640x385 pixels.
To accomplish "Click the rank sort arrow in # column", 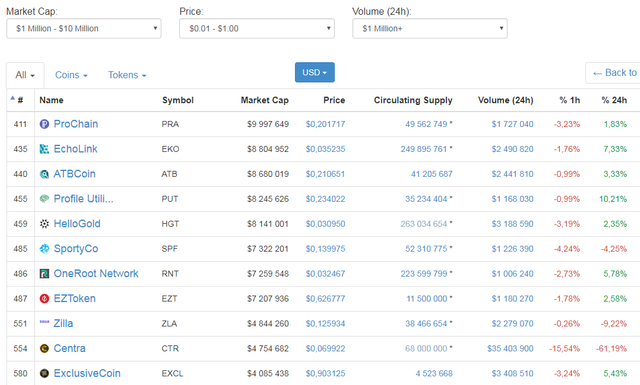I will click(x=12, y=98).
